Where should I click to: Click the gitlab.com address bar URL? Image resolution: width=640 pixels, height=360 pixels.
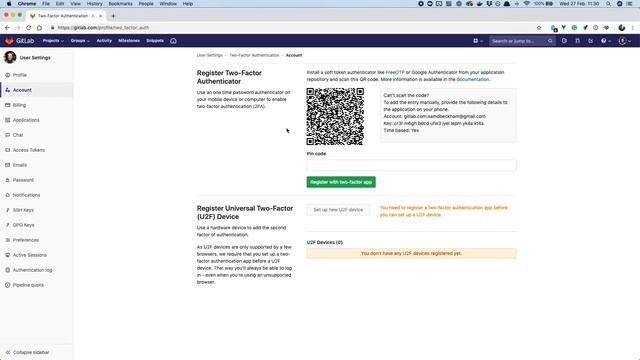[103, 28]
